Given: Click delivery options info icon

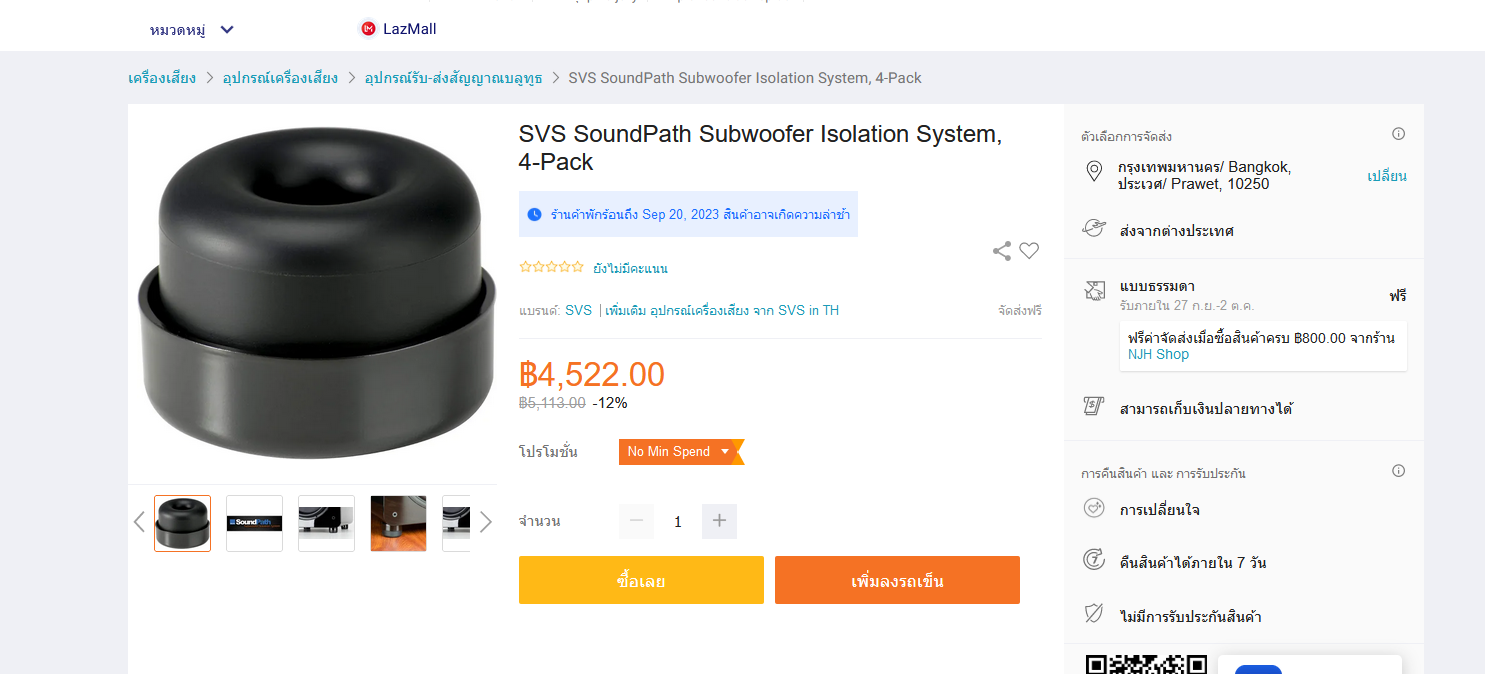Looking at the screenshot, I should tap(1398, 134).
